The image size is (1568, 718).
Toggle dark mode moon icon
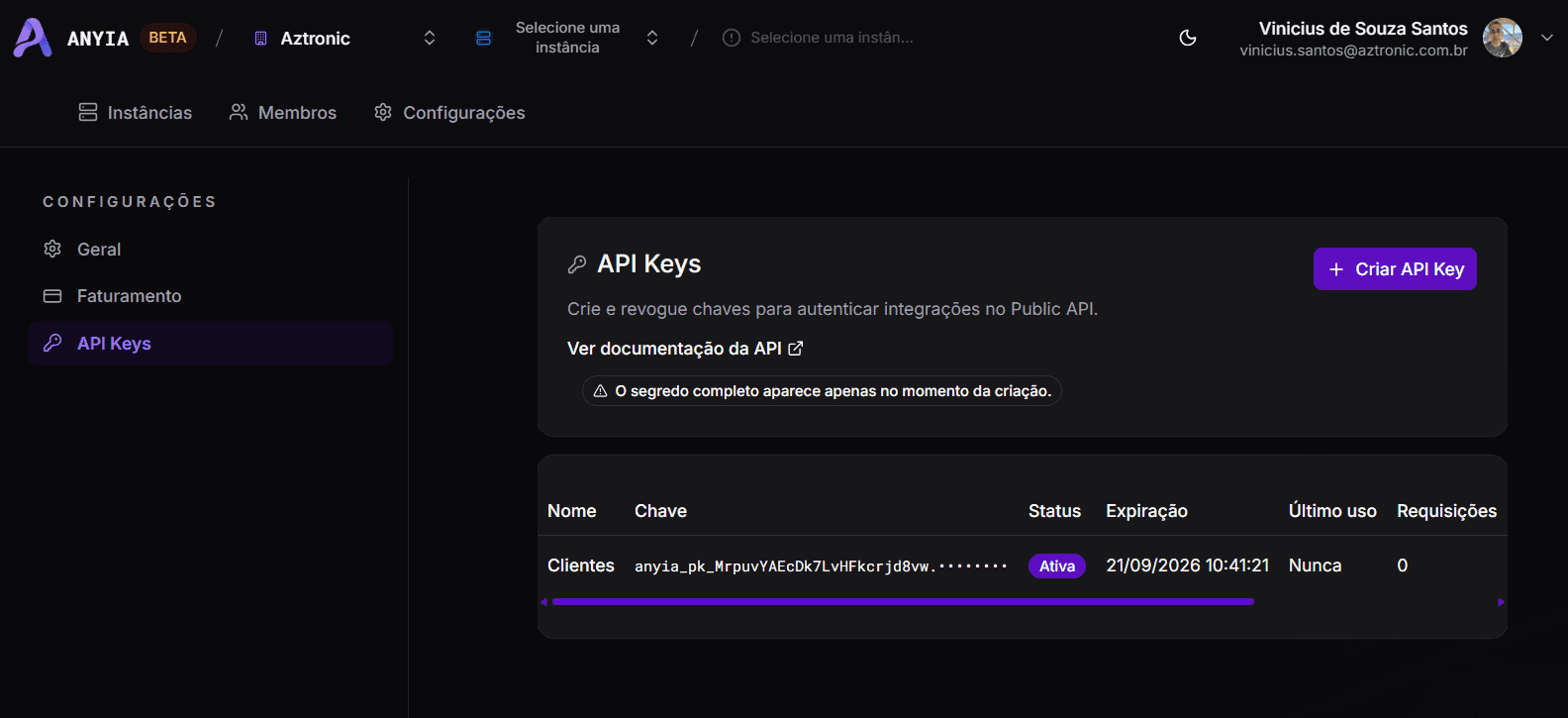1188,38
